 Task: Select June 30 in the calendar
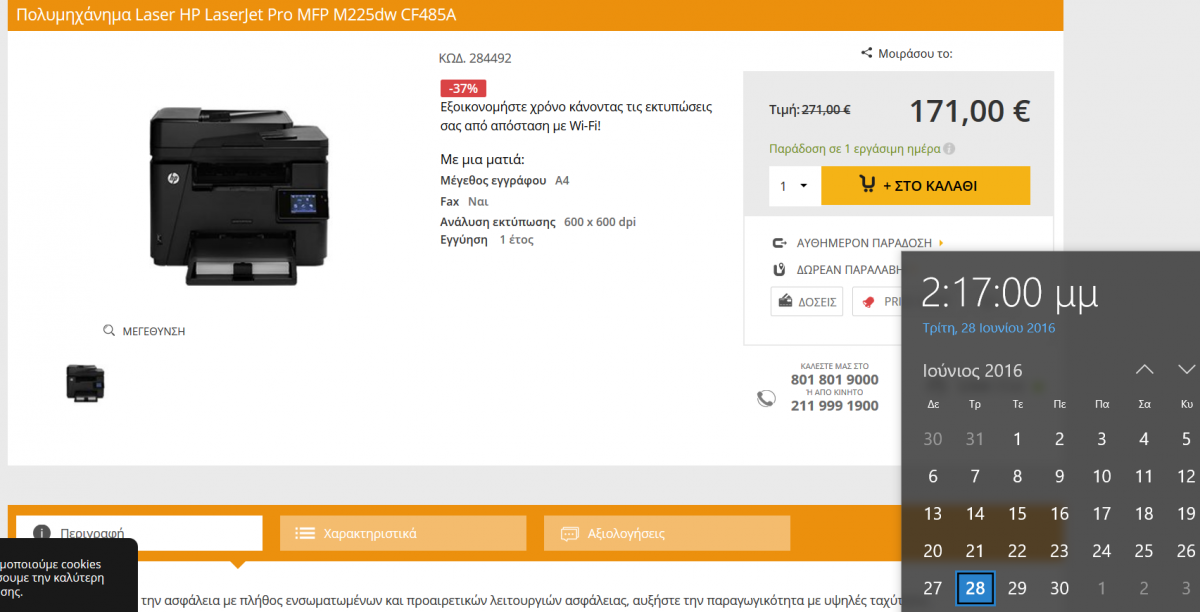(1059, 588)
